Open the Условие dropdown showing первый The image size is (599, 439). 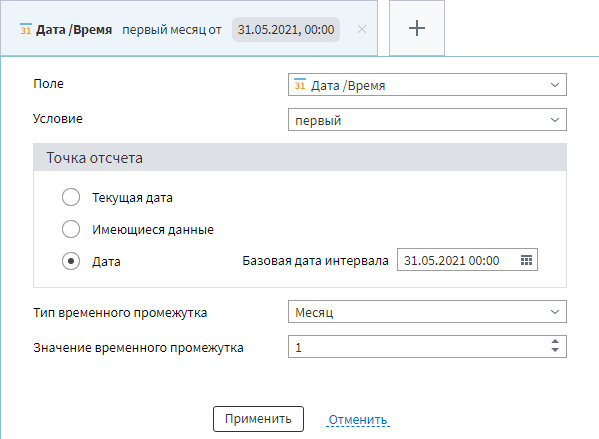point(427,120)
